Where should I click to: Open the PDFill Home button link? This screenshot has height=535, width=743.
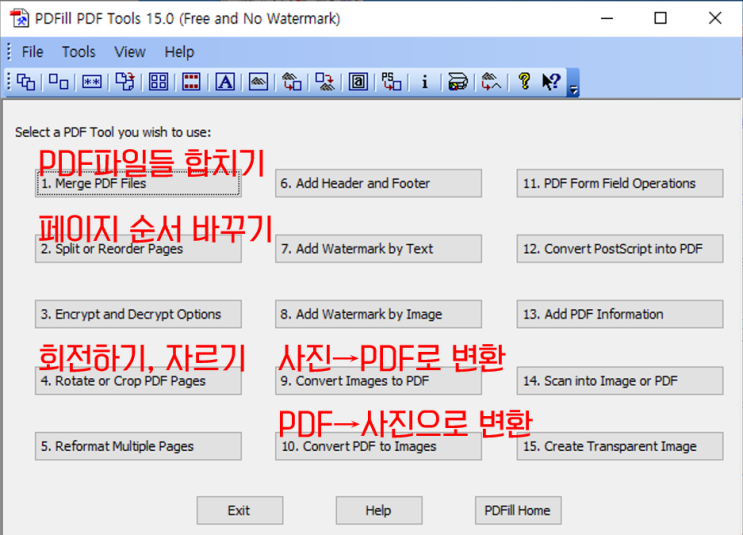tap(517, 510)
